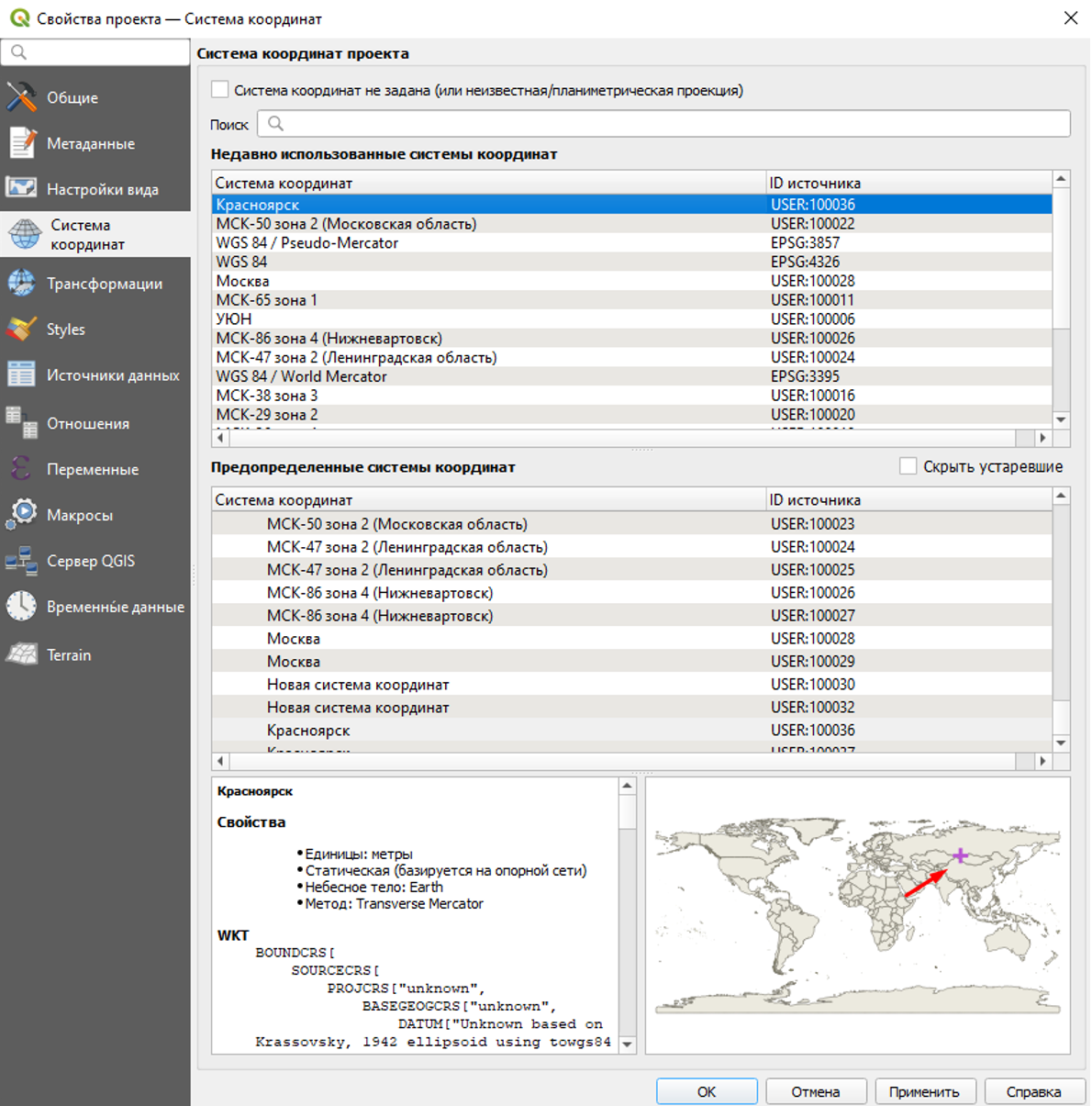The height and width of the screenshot is (1106, 1092).
Task: Select Москва USER:100028 in predefined list
Action: (294, 639)
